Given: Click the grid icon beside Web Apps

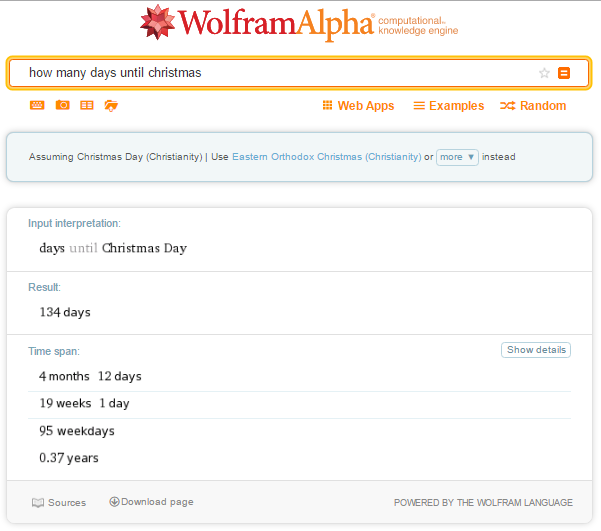Looking at the screenshot, I should click(327, 105).
